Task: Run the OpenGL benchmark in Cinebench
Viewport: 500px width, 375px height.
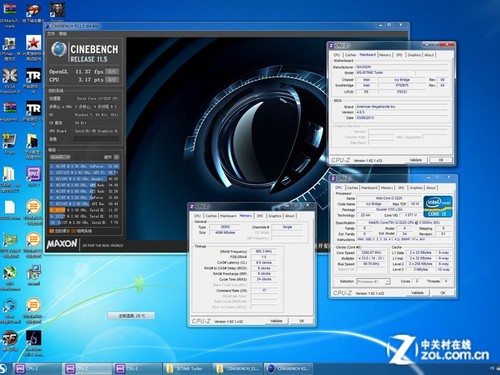Action: (x=112, y=72)
